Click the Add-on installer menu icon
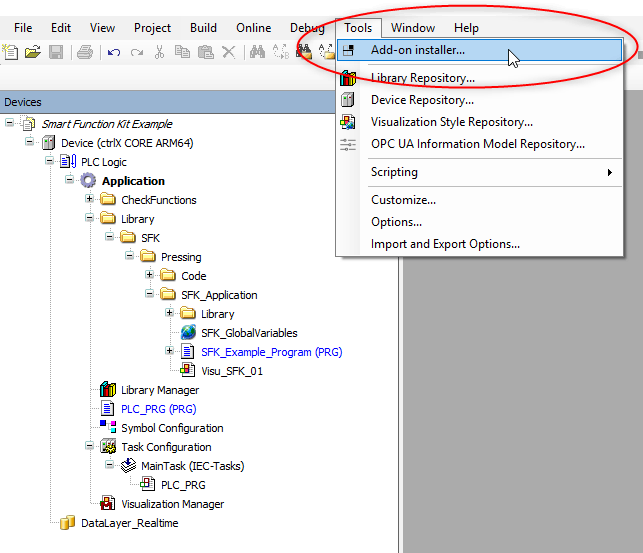The width and height of the screenshot is (643, 553). click(348, 50)
